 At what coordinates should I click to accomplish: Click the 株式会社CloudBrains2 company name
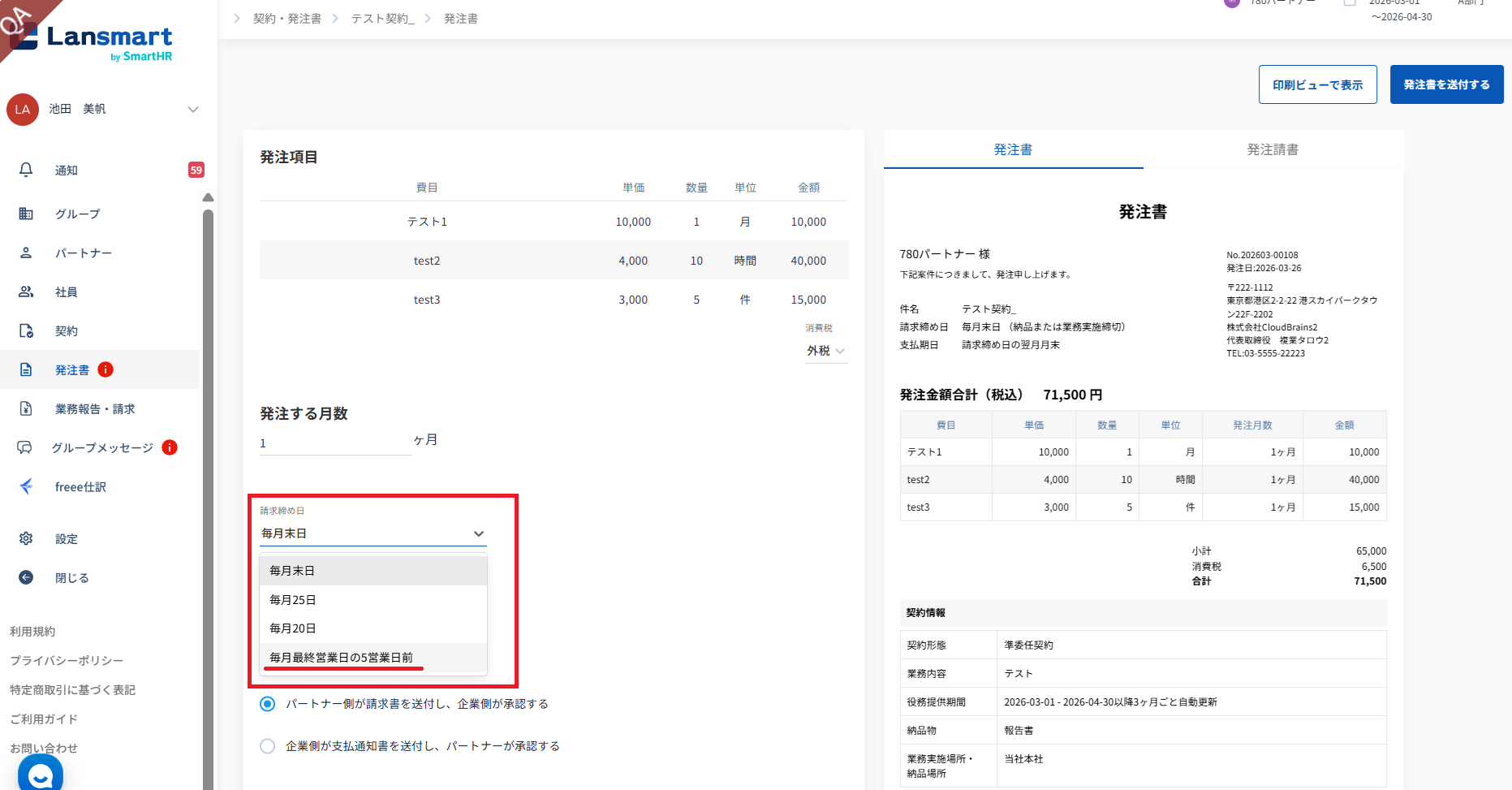coord(1272,327)
